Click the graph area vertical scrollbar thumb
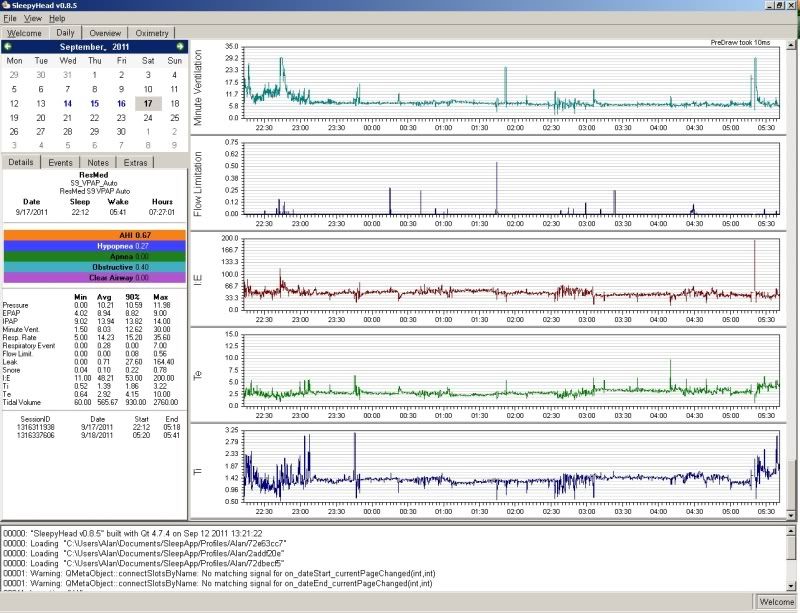The width and height of the screenshot is (800, 613). [791, 485]
